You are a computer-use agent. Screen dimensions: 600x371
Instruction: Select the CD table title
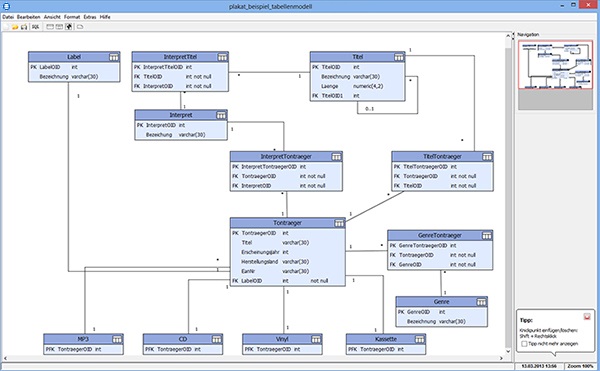click(183, 339)
